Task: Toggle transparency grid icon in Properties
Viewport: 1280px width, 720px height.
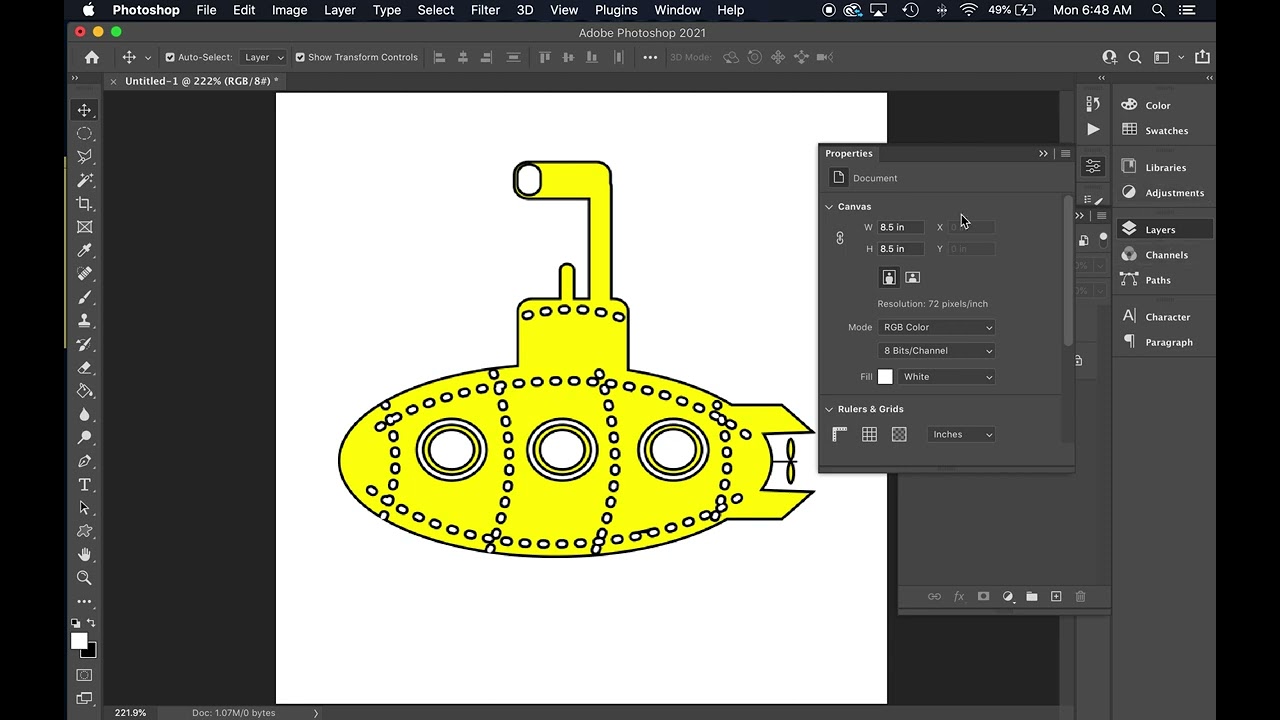Action: click(899, 434)
